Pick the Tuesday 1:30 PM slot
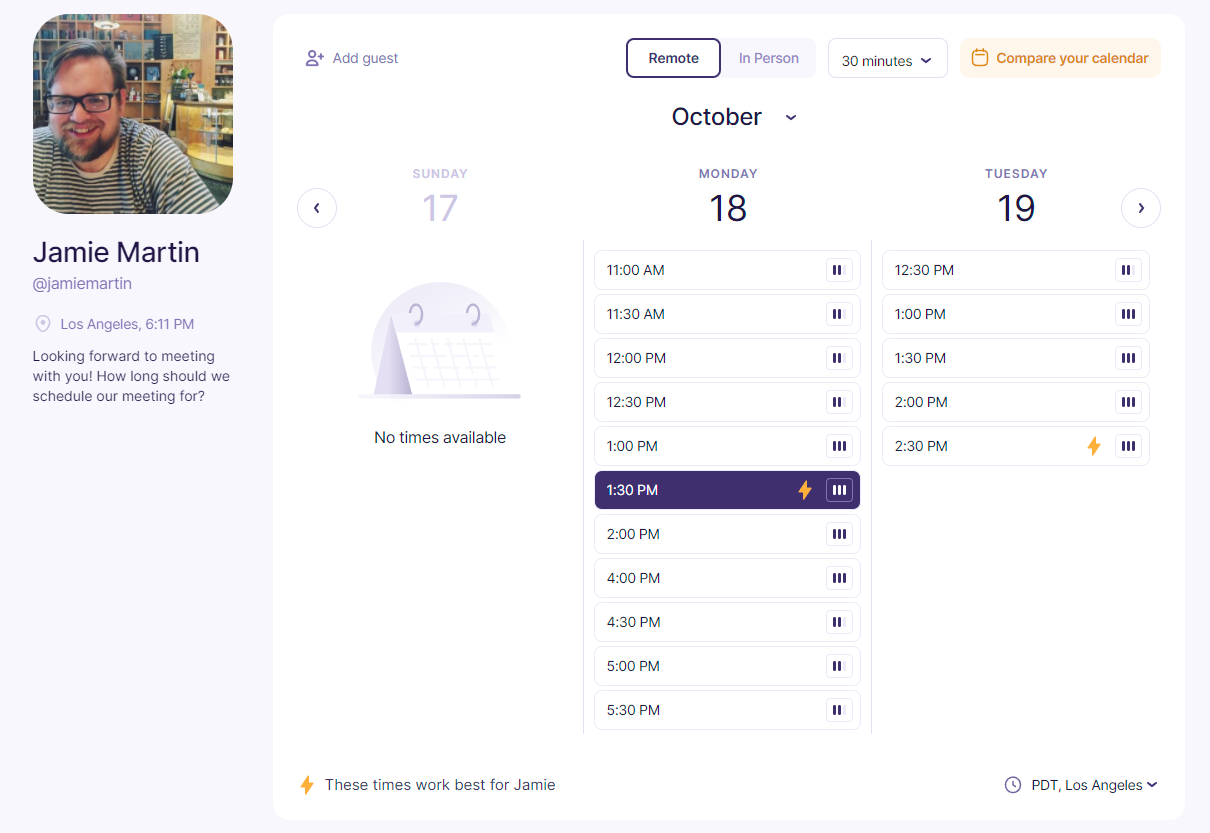The height and width of the screenshot is (833, 1210). tap(1016, 358)
